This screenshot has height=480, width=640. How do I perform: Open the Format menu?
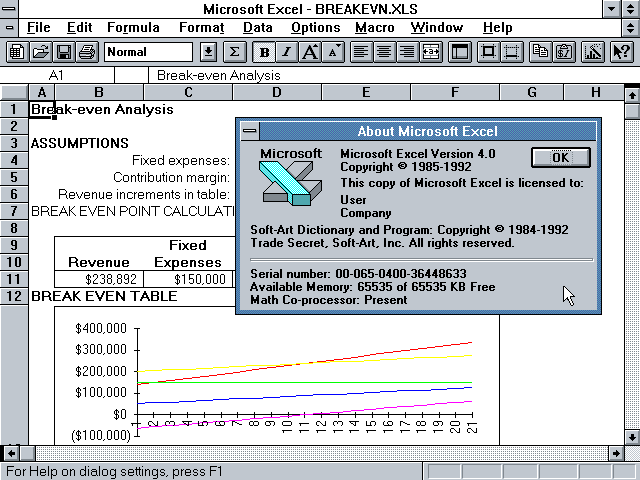coord(202,28)
